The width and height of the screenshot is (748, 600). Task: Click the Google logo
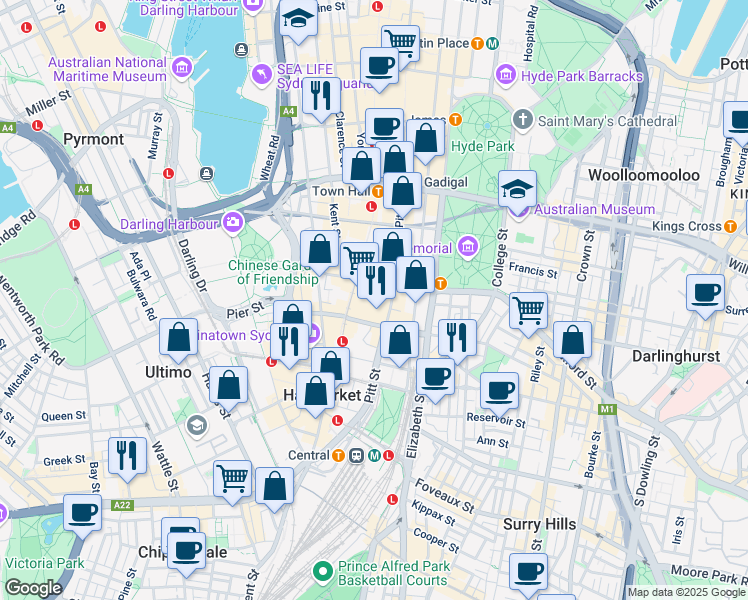click(34, 588)
